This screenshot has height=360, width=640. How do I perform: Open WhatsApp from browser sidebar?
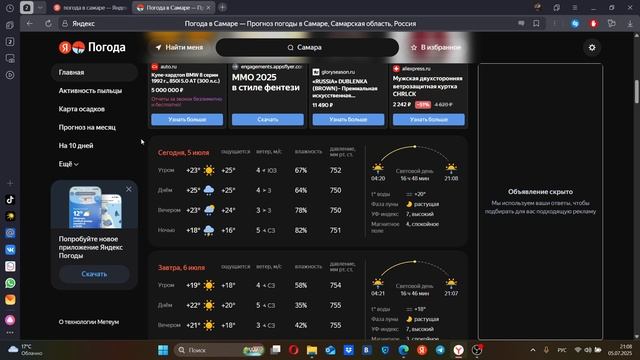[10, 283]
